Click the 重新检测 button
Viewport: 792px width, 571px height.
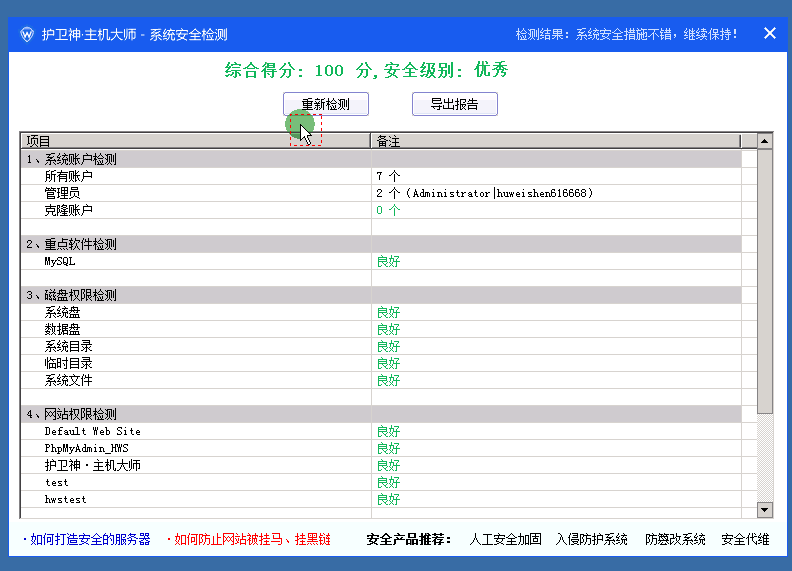point(326,104)
